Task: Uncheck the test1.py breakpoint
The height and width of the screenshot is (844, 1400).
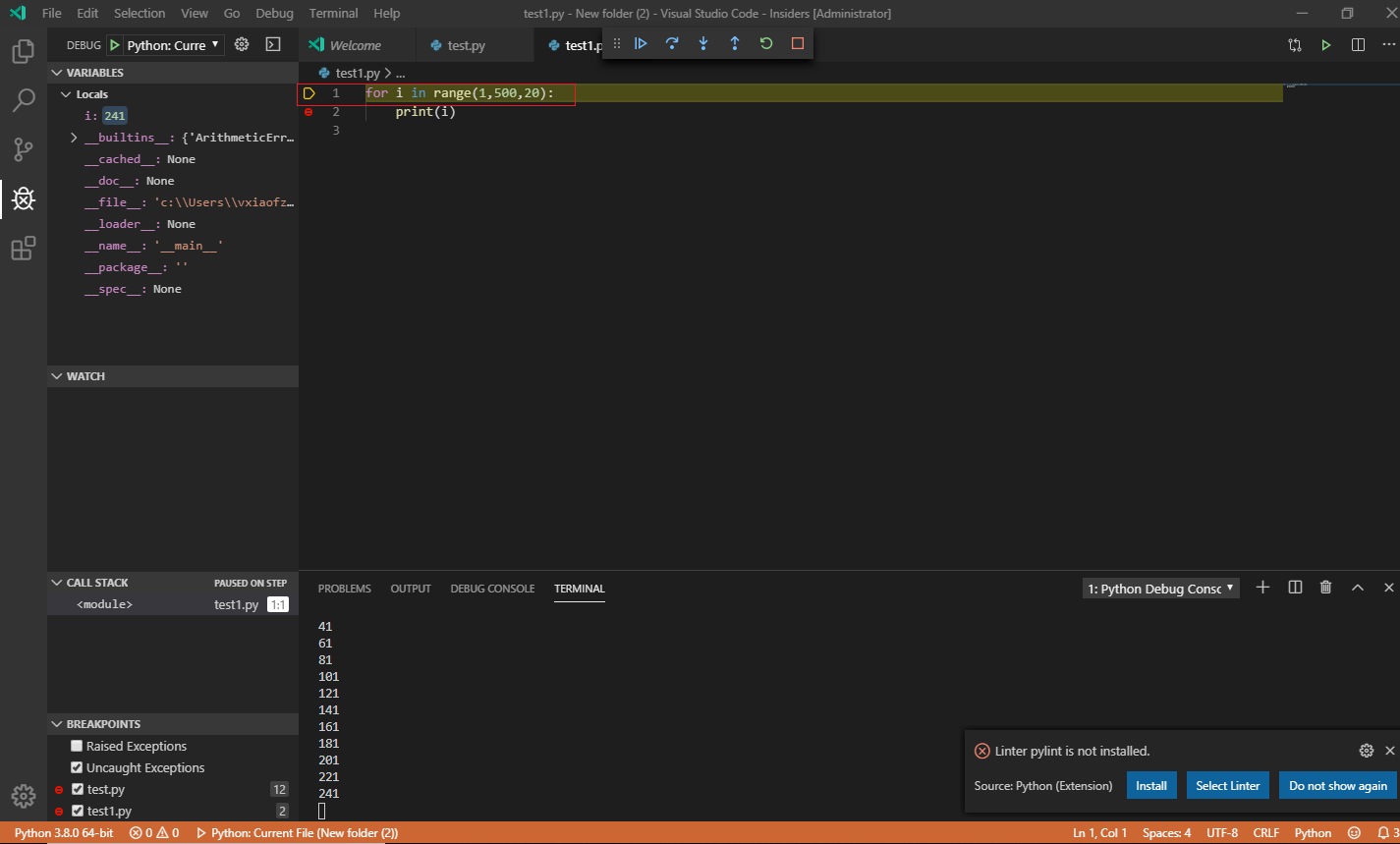Action: click(78, 811)
